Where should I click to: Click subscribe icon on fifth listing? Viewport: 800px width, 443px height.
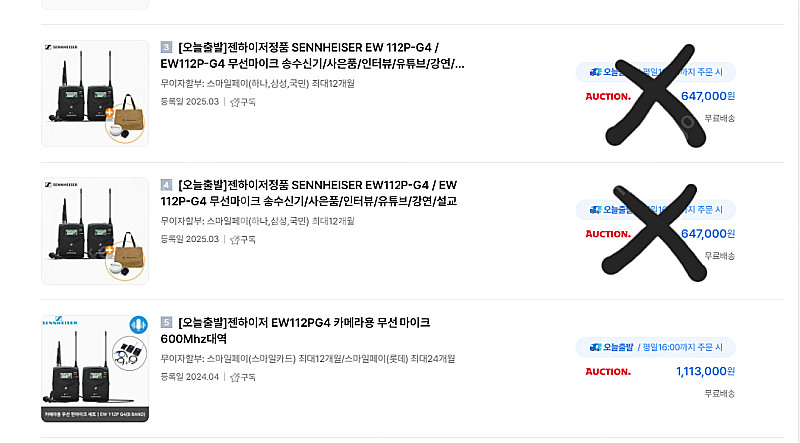coord(235,377)
